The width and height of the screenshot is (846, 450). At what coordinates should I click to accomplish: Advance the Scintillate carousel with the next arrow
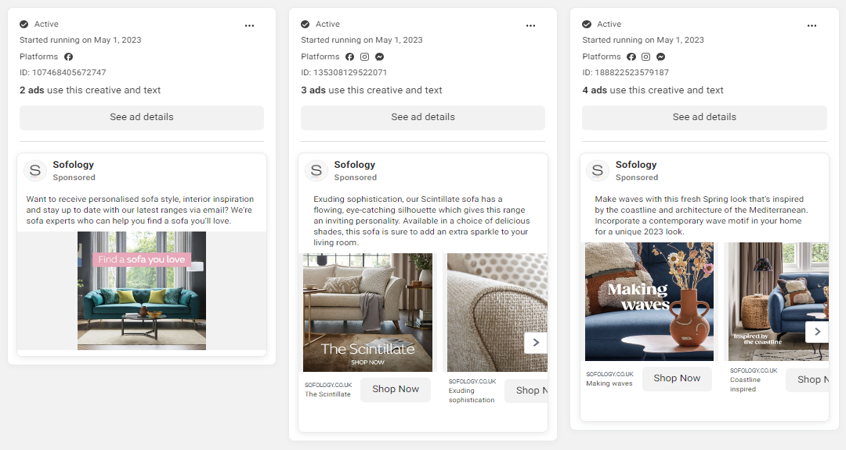(535, 342)
